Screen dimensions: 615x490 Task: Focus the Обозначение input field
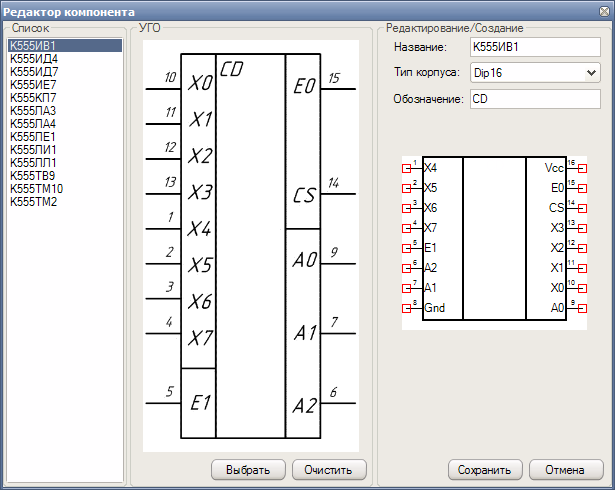[x=535, y=99]
